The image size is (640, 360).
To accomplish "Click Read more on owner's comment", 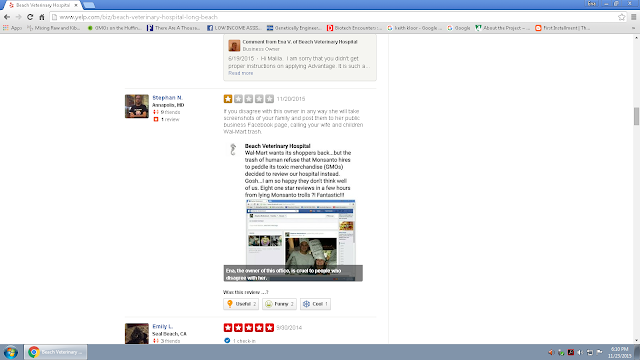I will (x=240, y=73).
